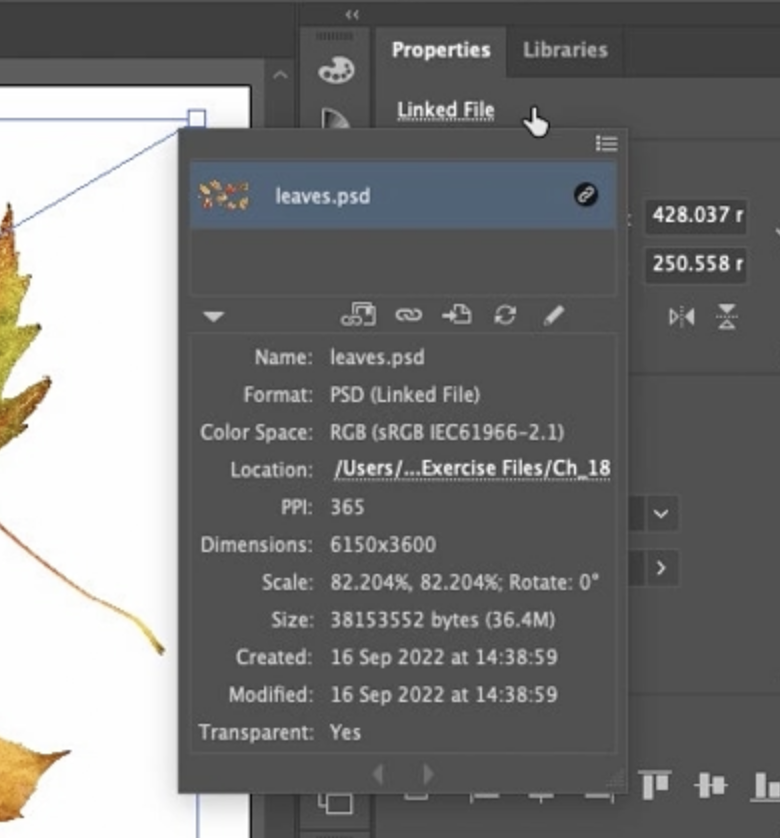Flip vertically using the flip icon
780x838 pixels.
727,317
